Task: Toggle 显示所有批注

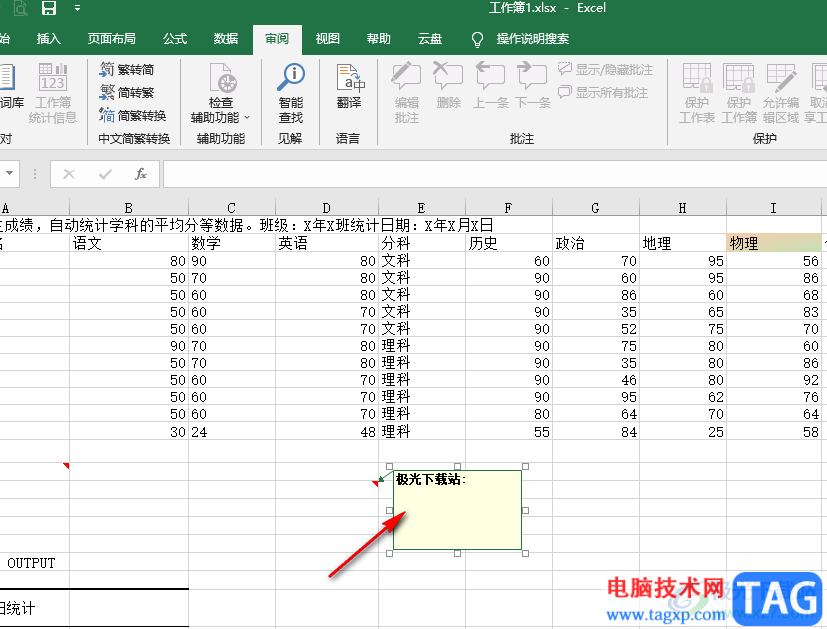Action: 603,92
